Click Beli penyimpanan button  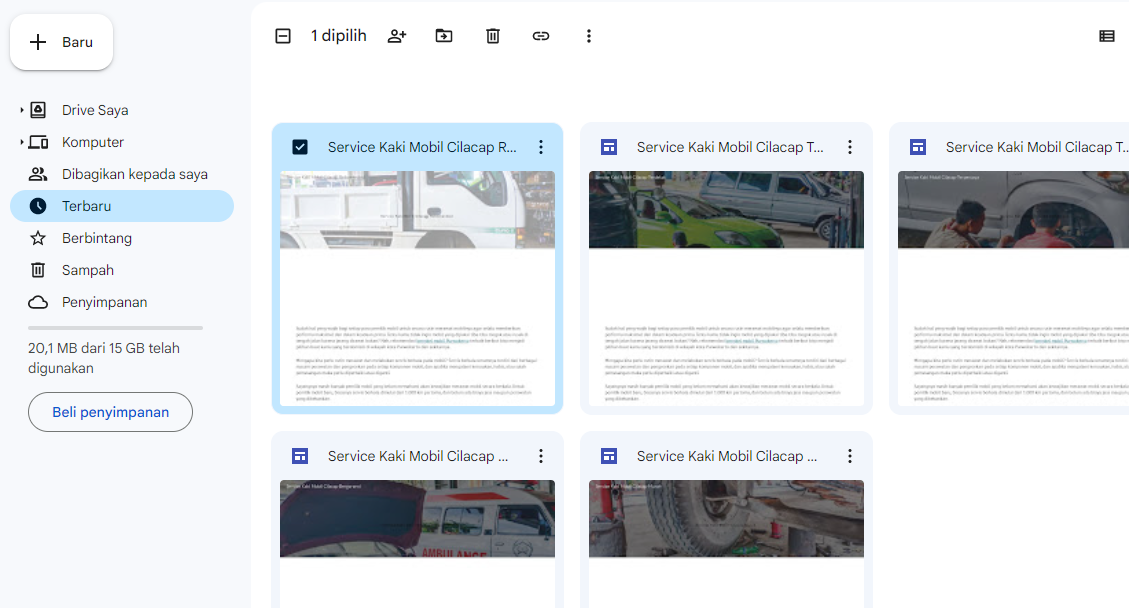[110, 412]
